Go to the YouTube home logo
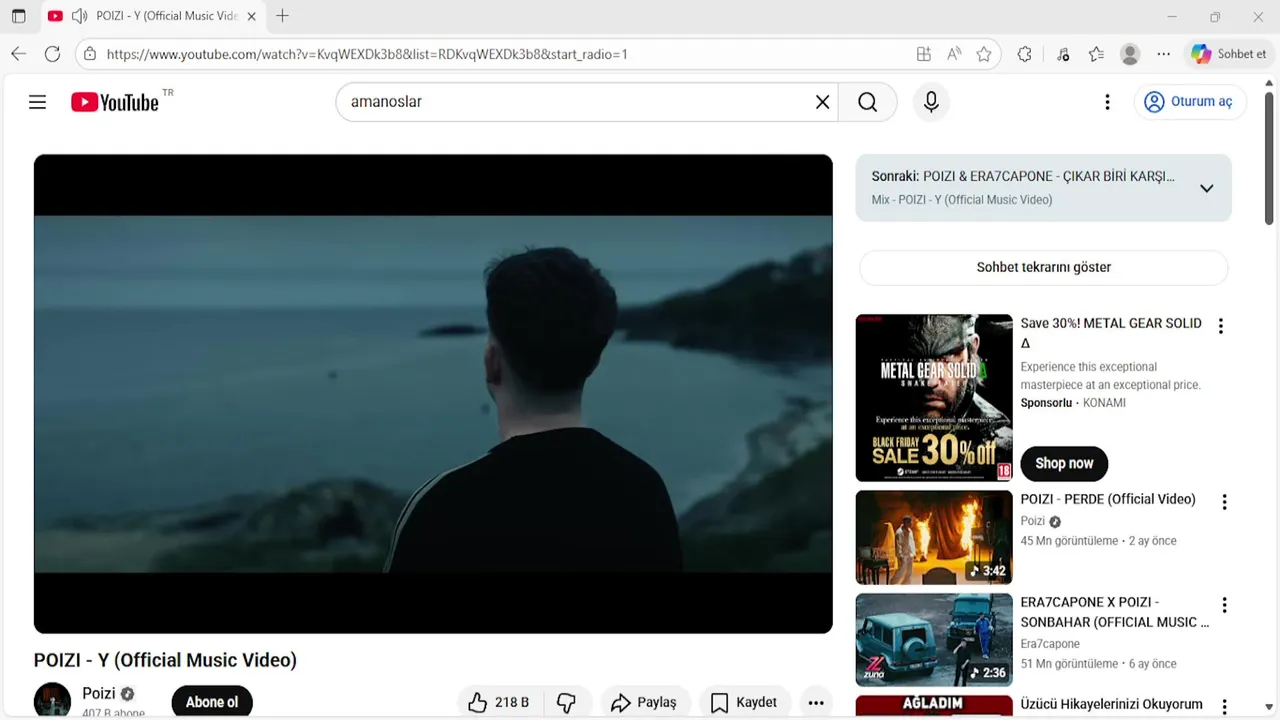 tap(115, 102)
